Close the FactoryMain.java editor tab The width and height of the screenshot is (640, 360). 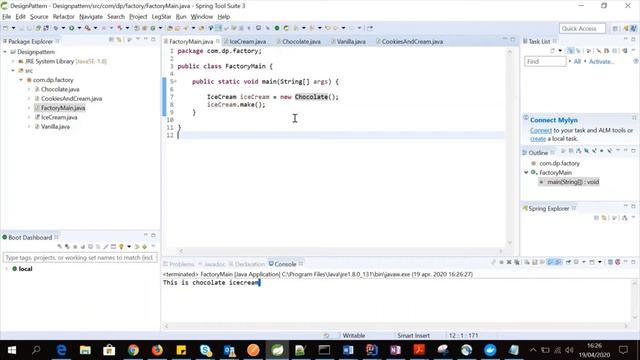218,41
